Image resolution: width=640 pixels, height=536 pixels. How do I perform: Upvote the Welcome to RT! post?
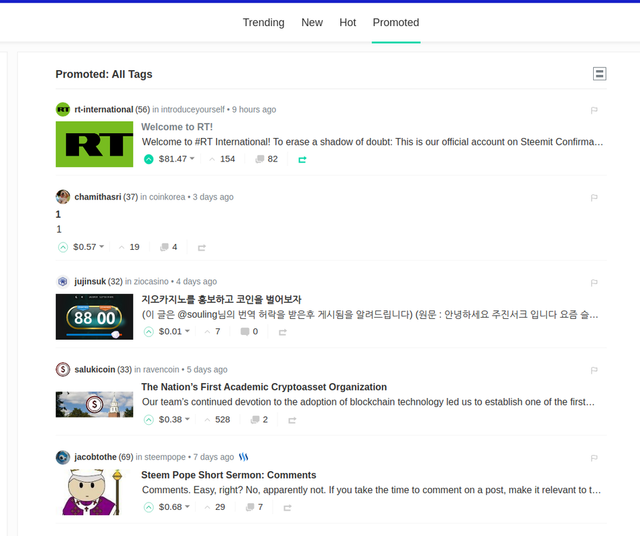point(149,159)
